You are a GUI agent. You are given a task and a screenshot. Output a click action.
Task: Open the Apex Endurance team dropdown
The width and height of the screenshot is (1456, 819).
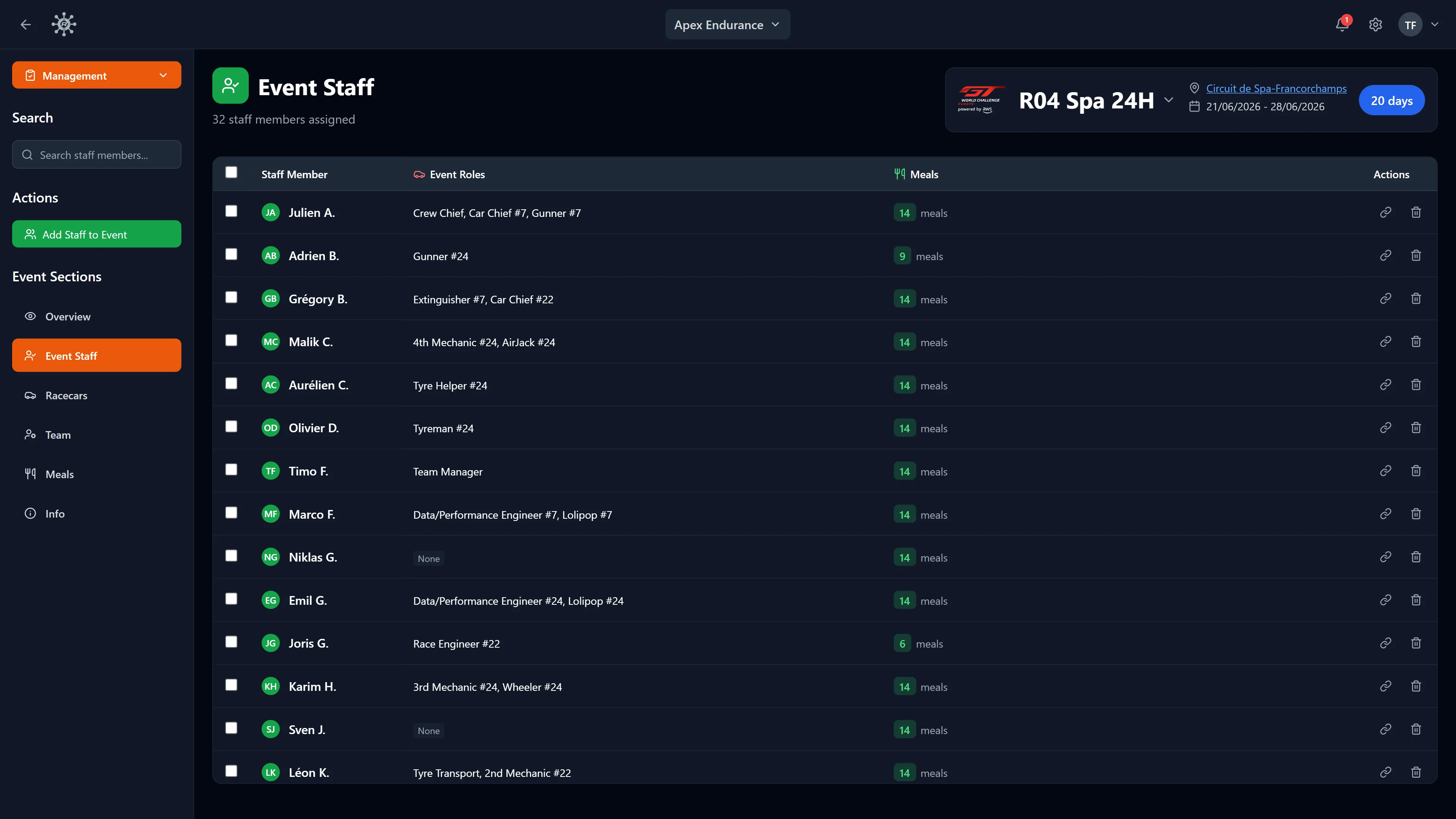coord(728,24)
